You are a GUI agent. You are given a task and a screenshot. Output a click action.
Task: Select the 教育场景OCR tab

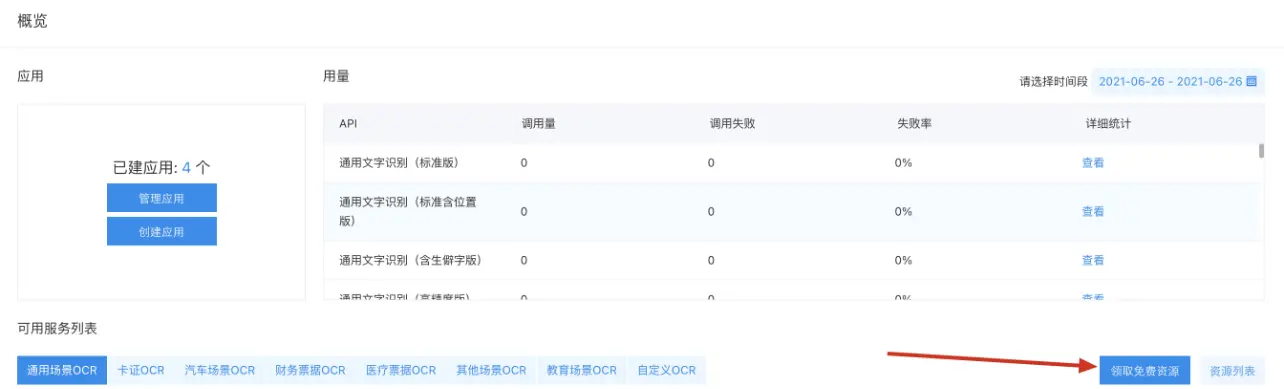pyautogui.click(x=582, y=370)
